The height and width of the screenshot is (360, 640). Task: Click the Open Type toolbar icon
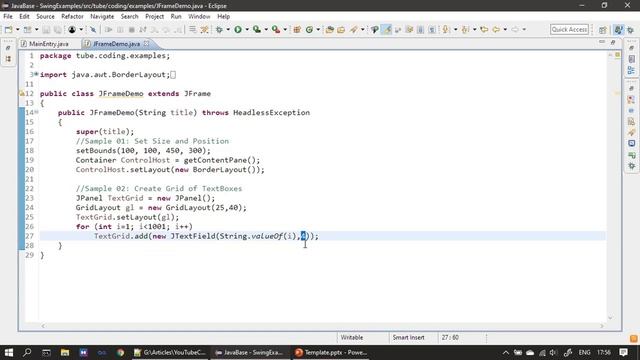tap(329, 29)
